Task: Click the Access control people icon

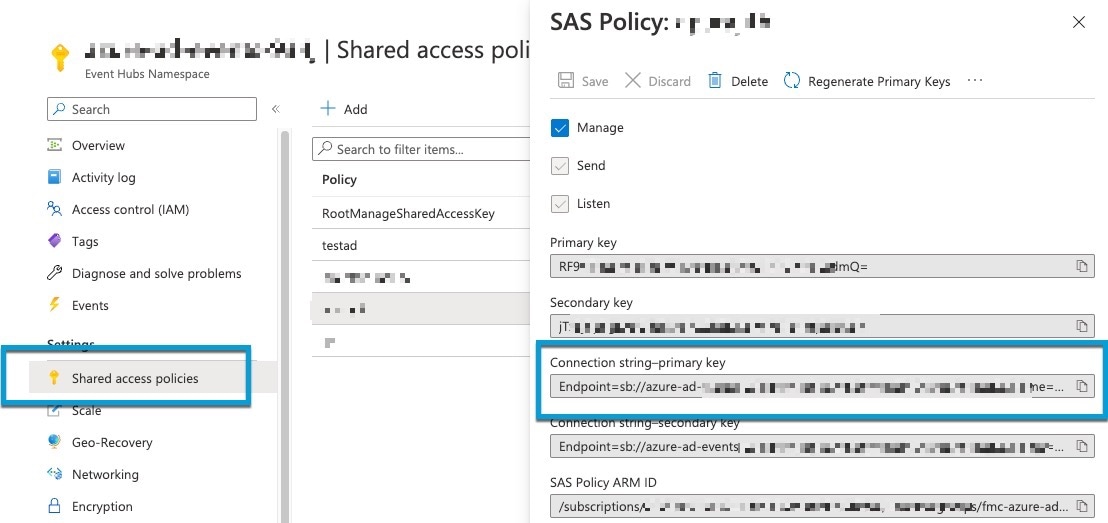Action: (x=54, y=208)
